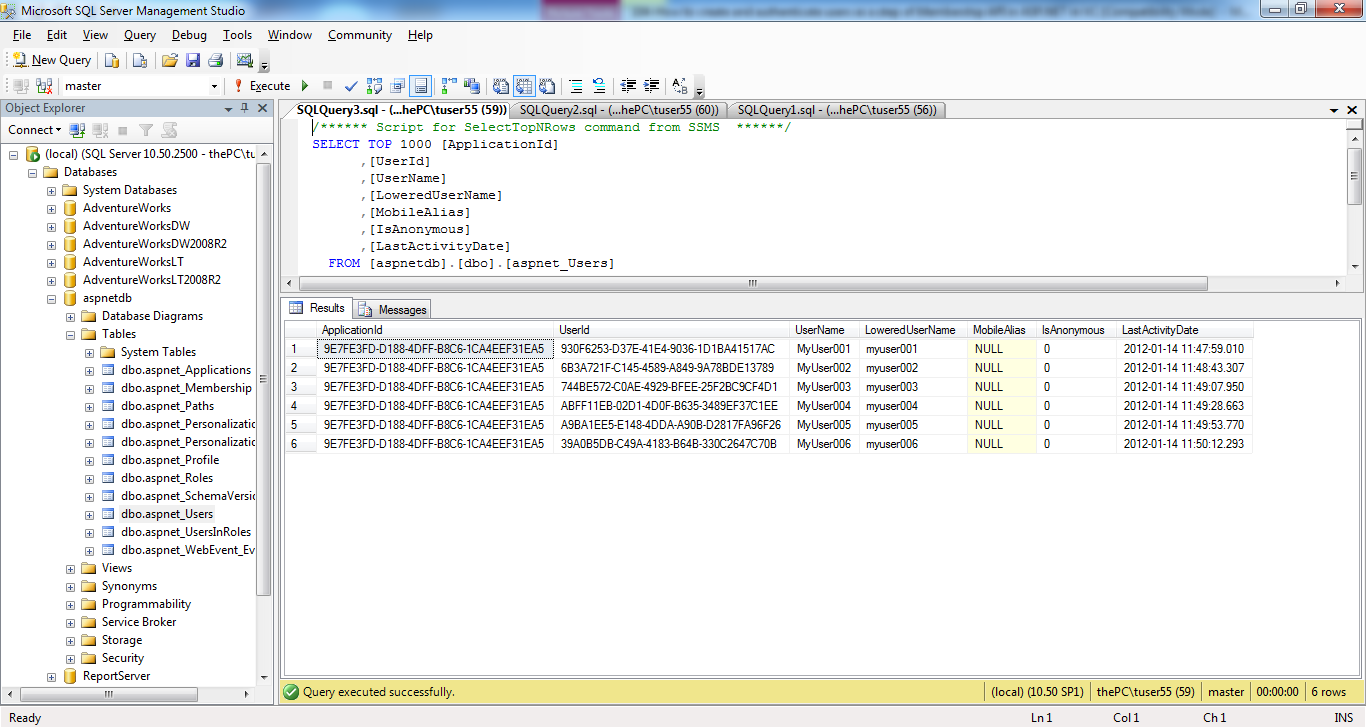Click the Change Connection icon
This screenshot has width=1366, height=728.
(44, 86)
